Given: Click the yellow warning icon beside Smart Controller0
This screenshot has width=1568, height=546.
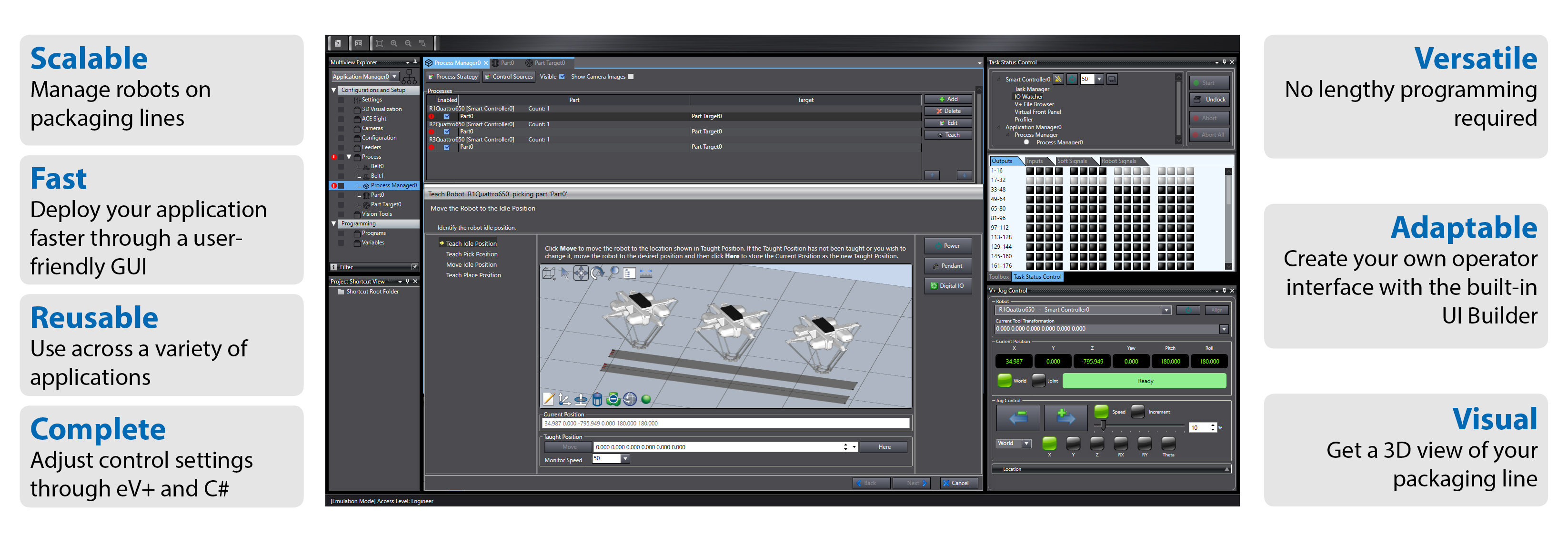Looking at the screenshot, I should [1058, 79].
